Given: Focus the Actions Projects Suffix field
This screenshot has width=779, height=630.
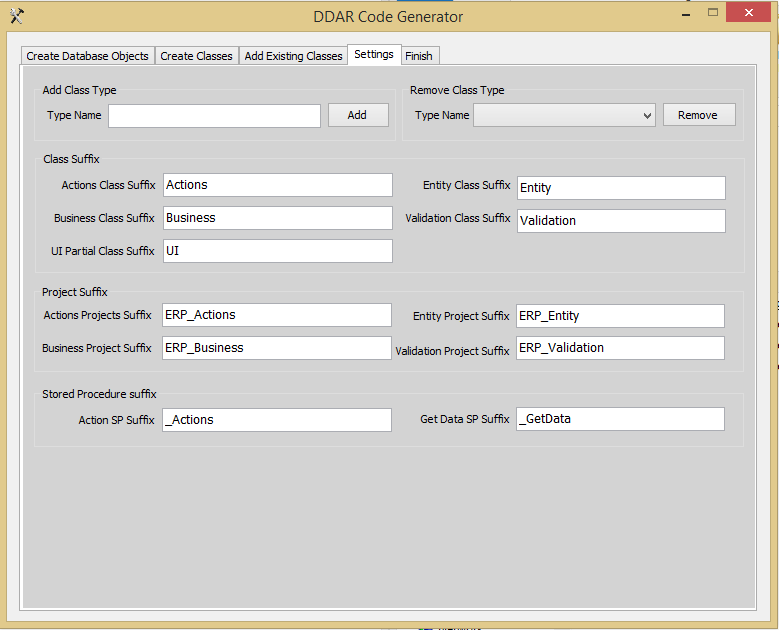Looking at the screenshot, I should (276, 315).
